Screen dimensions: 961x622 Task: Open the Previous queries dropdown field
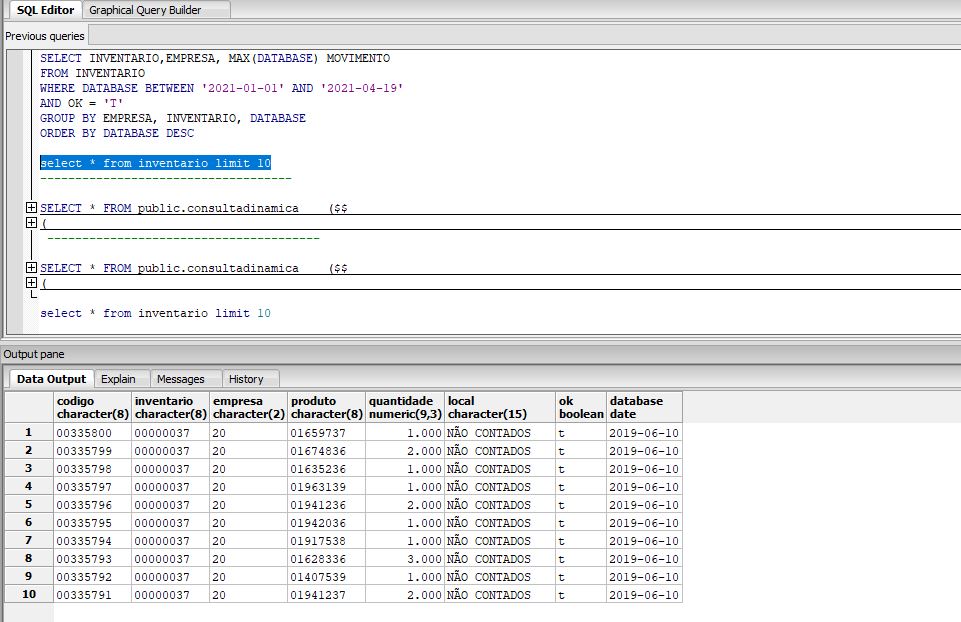(480, 35)
